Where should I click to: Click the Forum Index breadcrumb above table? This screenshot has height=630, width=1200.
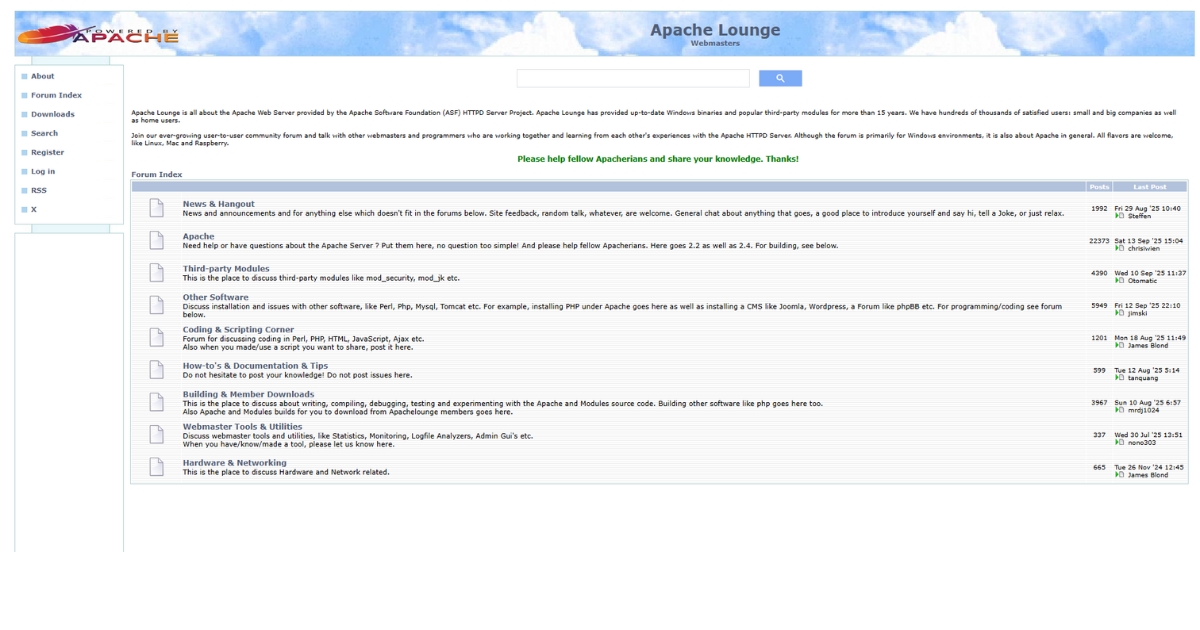pyautogui.click(x=157, y=174)
